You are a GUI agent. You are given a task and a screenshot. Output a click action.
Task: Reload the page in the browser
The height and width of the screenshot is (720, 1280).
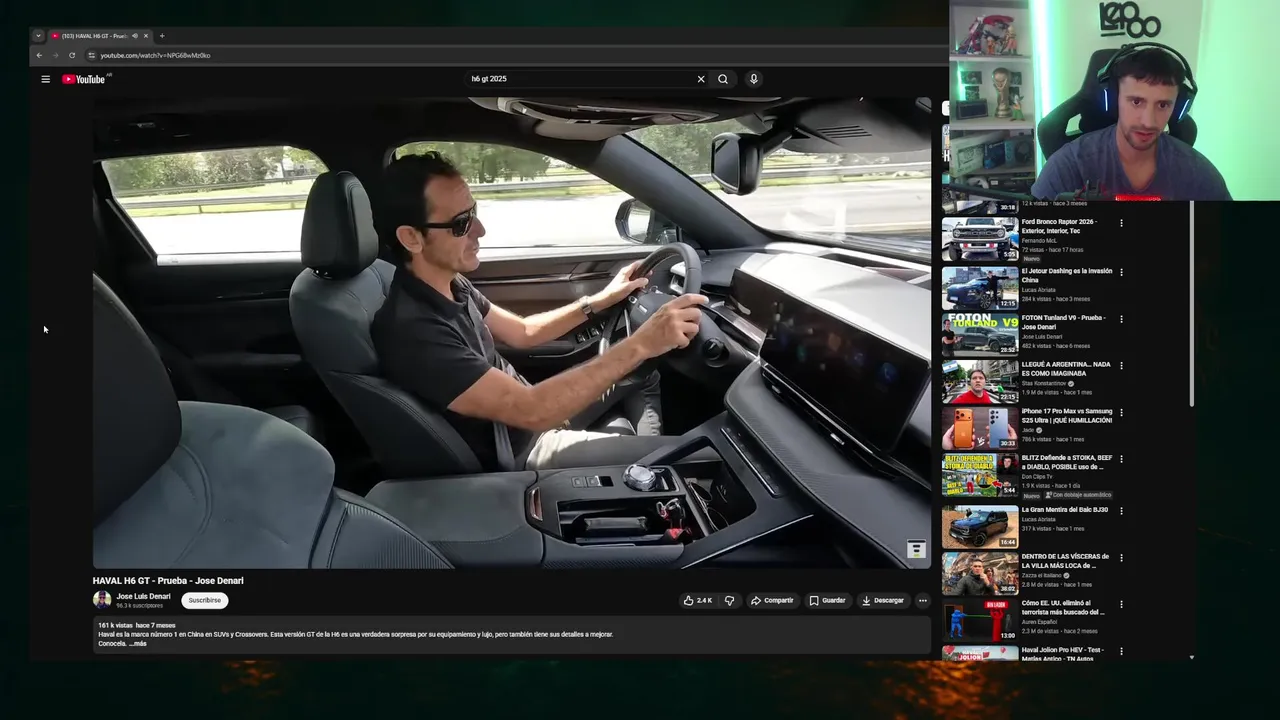pos(72,55)
